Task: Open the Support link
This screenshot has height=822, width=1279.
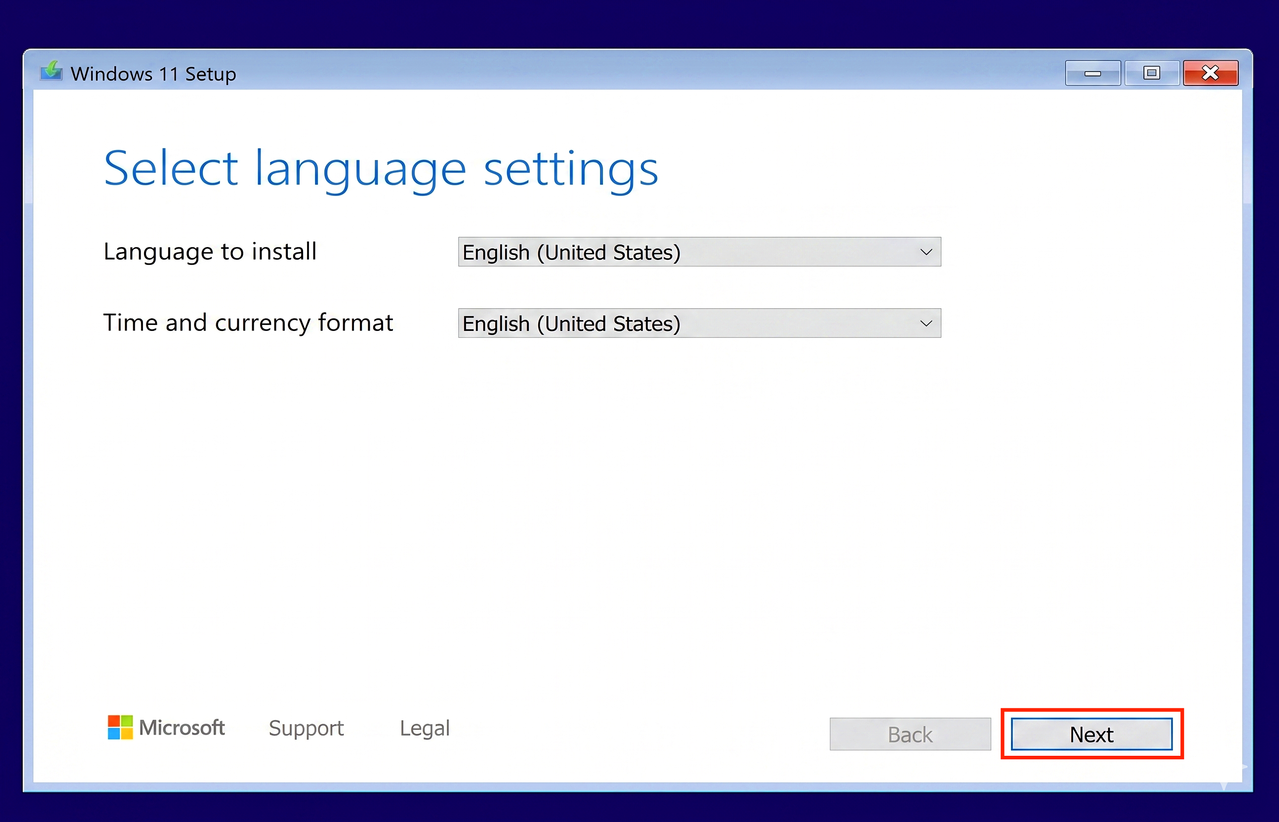Action: 306,728
